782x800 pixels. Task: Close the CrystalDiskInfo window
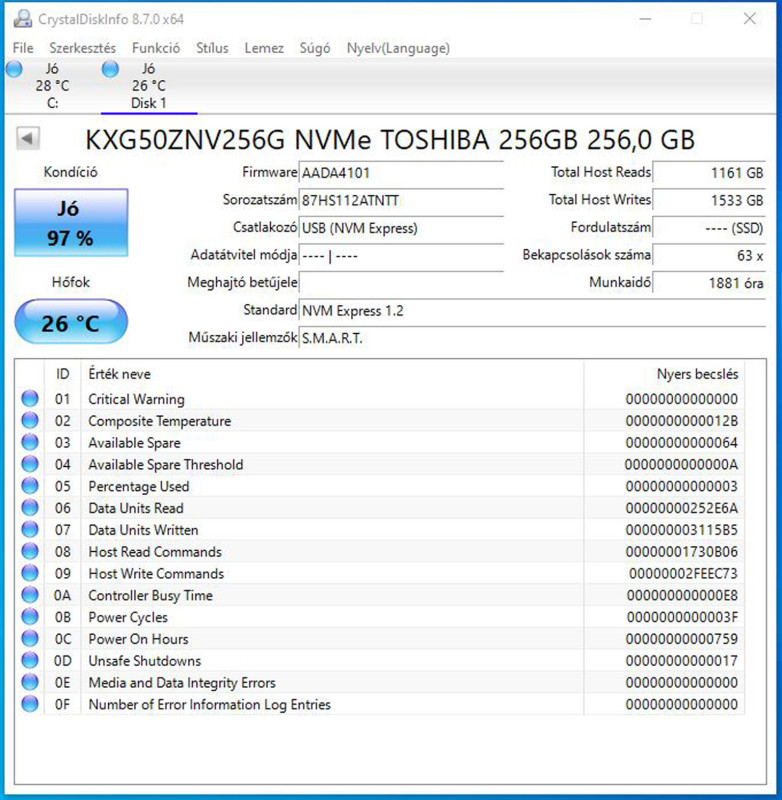750,19
